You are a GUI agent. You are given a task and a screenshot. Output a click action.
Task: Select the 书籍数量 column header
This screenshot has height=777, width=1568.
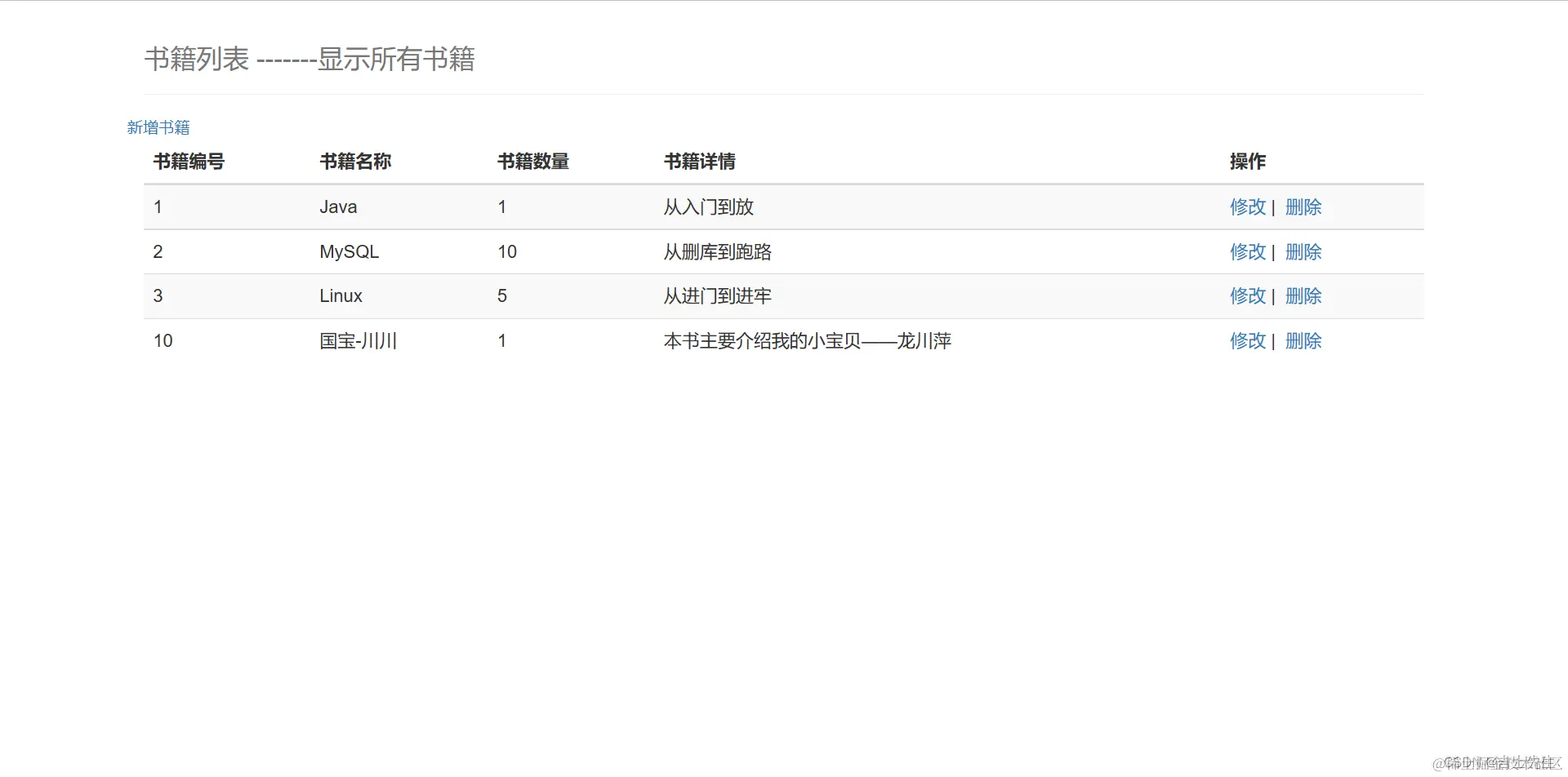pyautogui.click(x=533, y=162)
